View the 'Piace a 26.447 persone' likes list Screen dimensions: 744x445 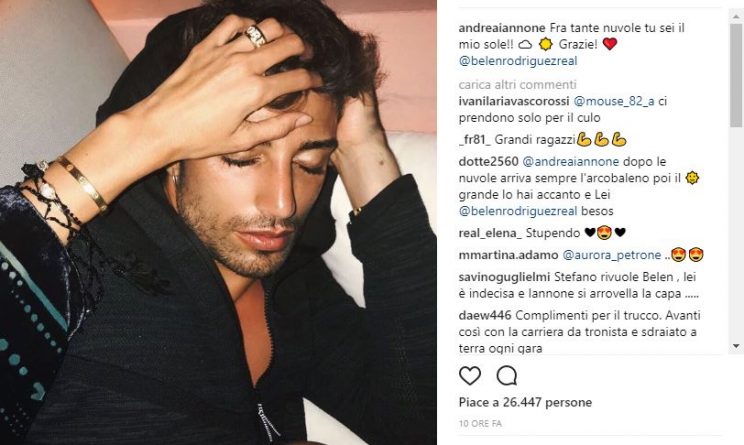point(525,402)
